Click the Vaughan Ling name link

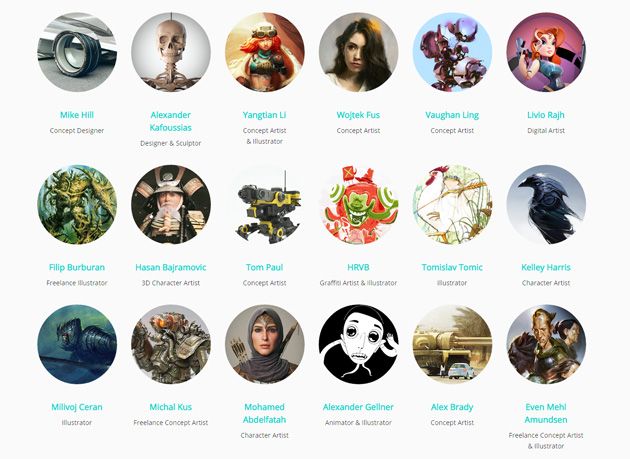coord(452,115)
